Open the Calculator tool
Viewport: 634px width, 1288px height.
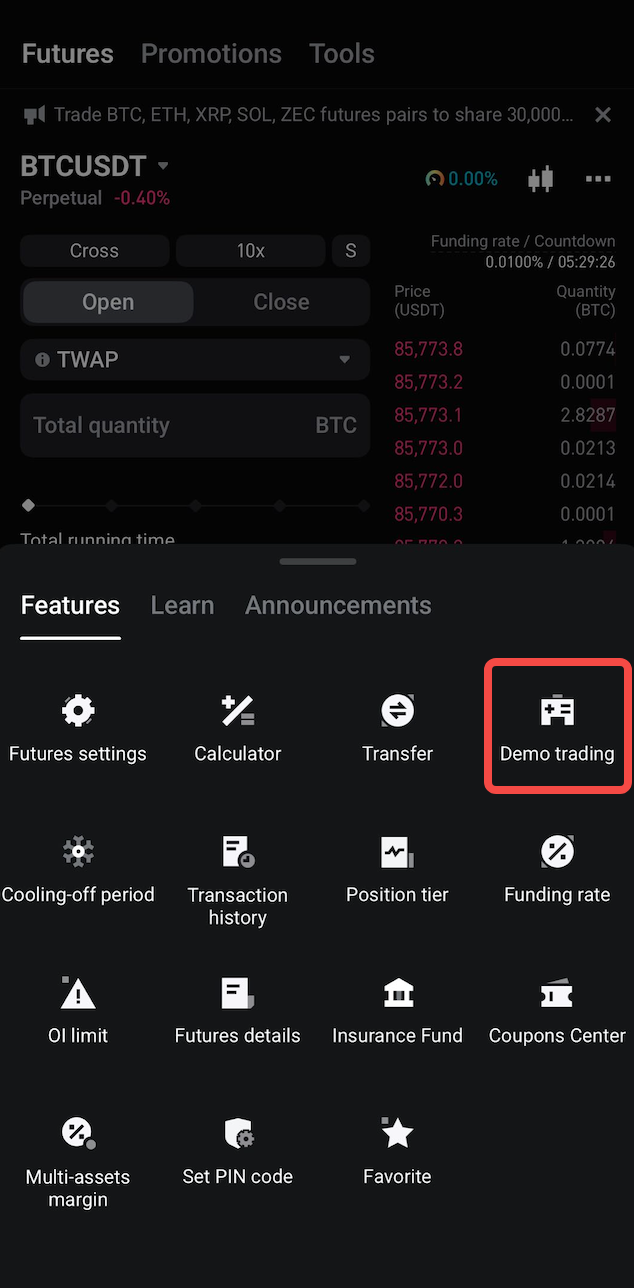point(237,725)
